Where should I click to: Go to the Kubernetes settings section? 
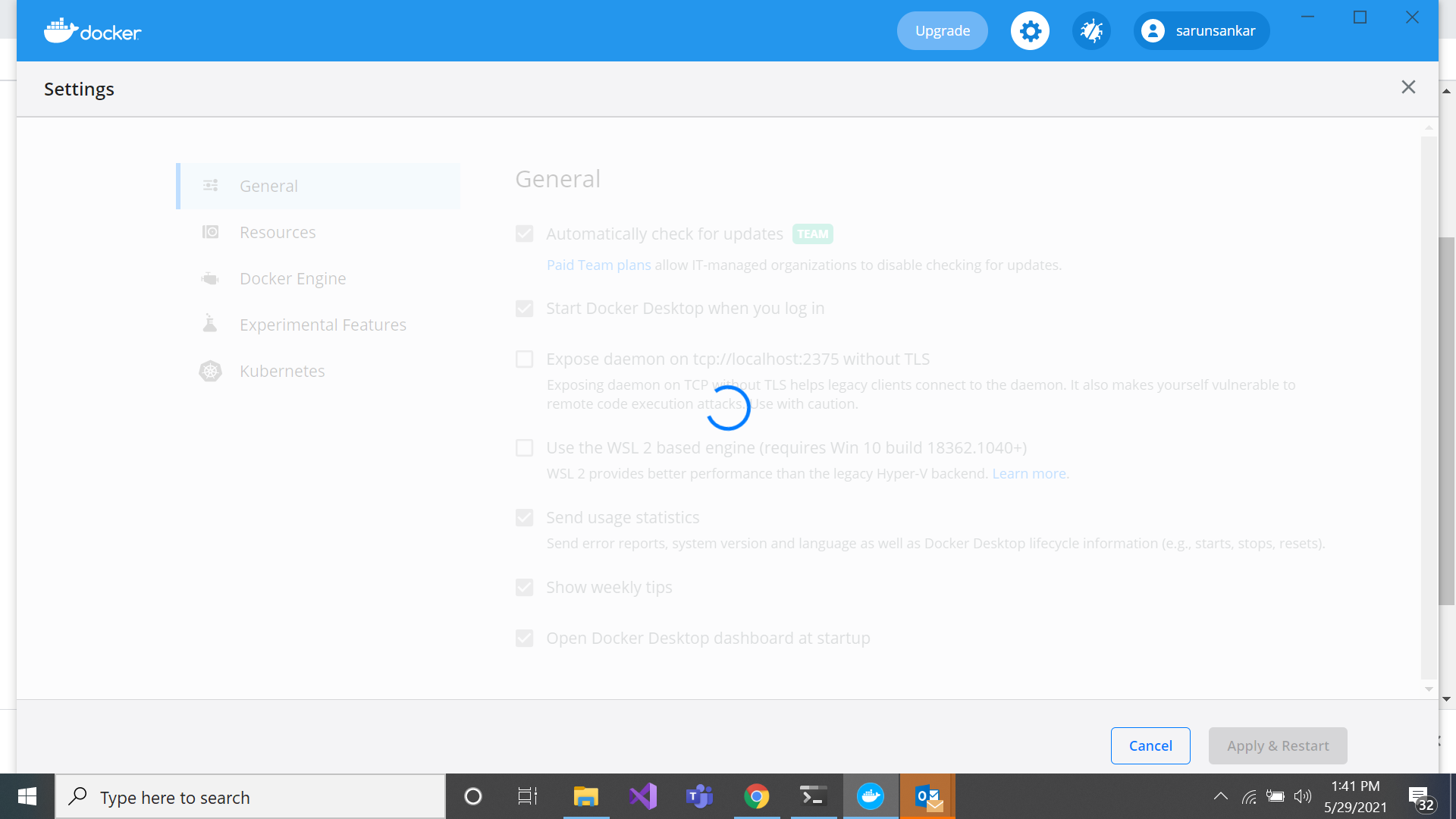[318, 371]
